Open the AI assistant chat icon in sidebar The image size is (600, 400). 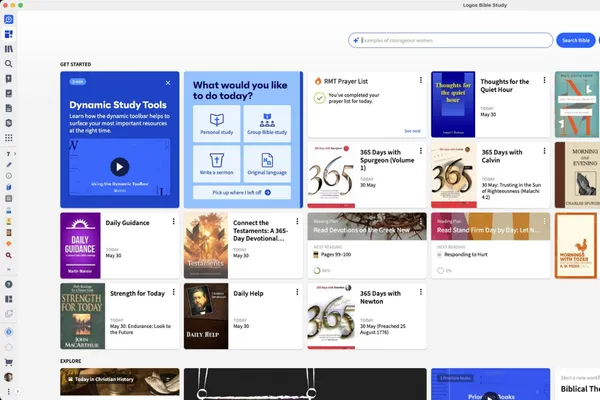pyautogui.click(x=8, y=19)
